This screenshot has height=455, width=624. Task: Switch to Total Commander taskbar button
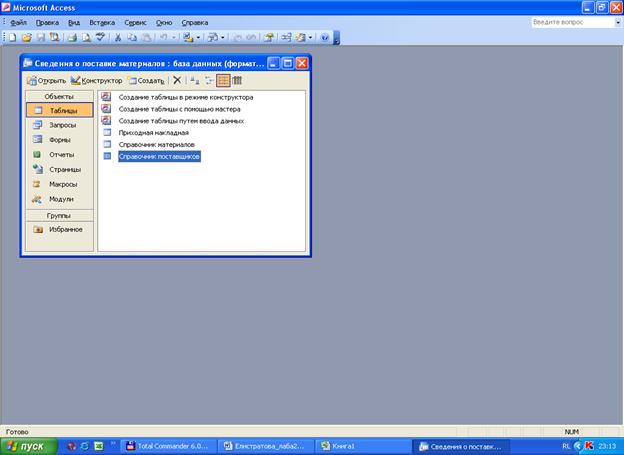[169, 446]
